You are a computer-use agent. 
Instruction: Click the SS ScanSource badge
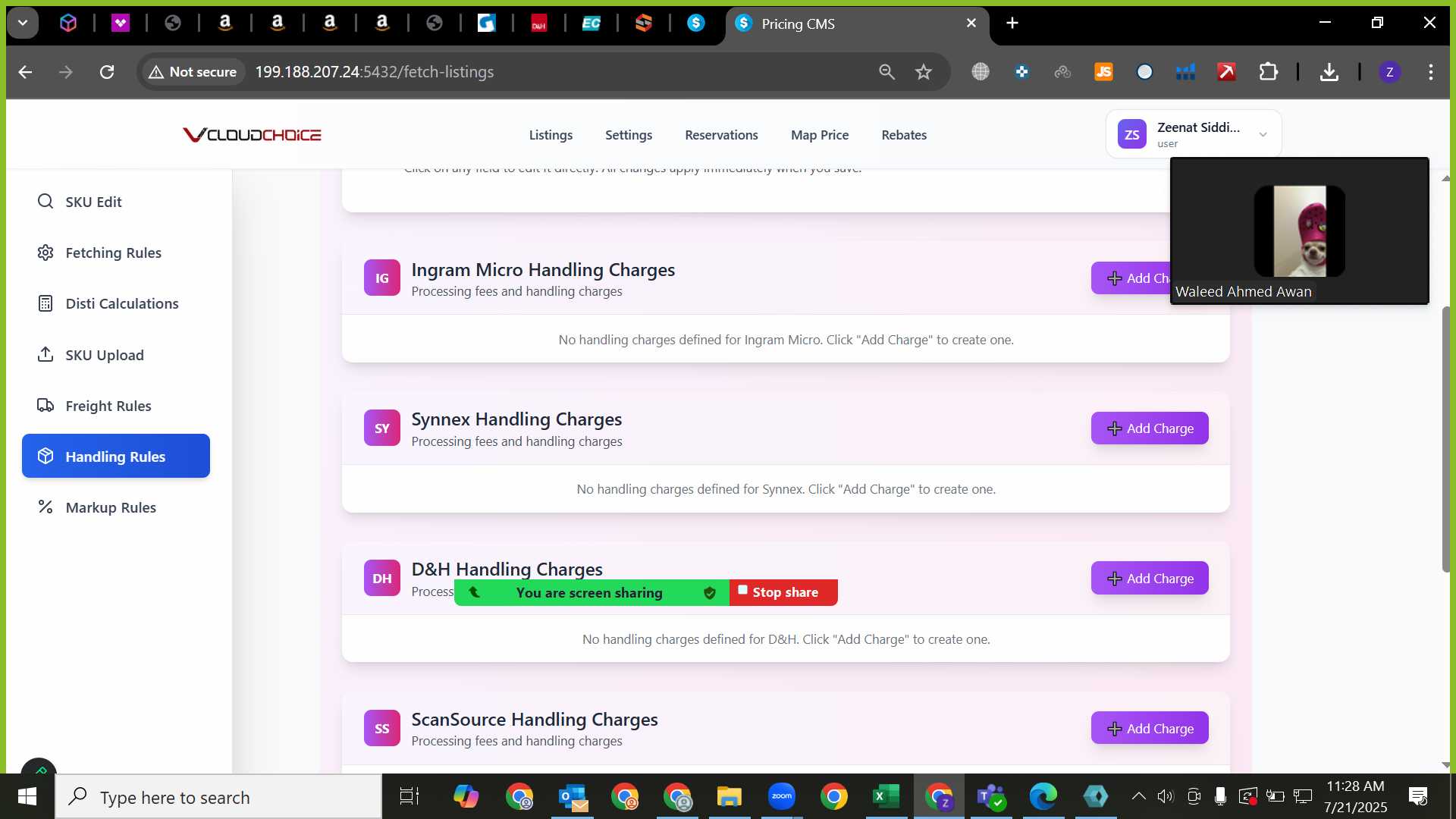(x=381, y=728)
